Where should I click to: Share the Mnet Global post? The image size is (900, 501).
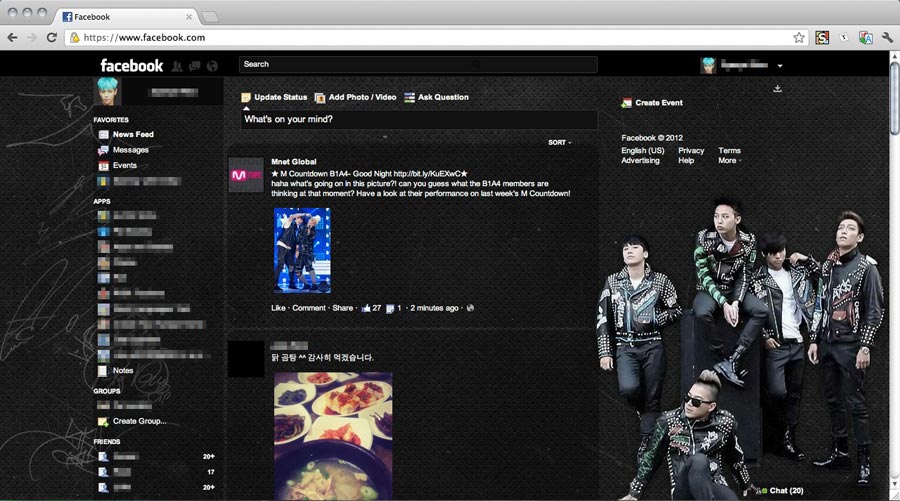pos(343,308)
